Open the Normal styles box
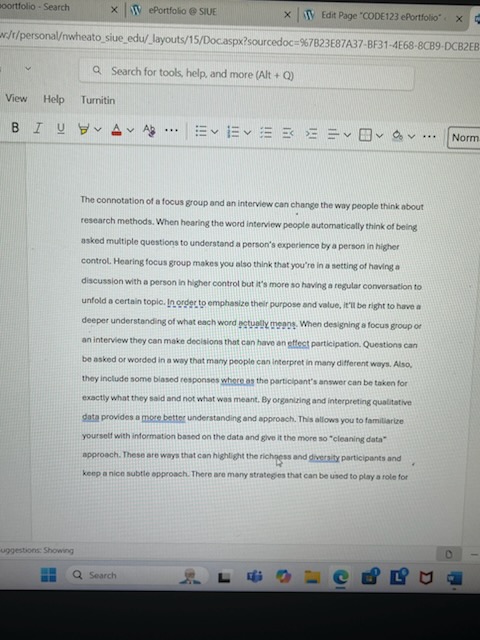Screen dimensions: 480x640 464,138
